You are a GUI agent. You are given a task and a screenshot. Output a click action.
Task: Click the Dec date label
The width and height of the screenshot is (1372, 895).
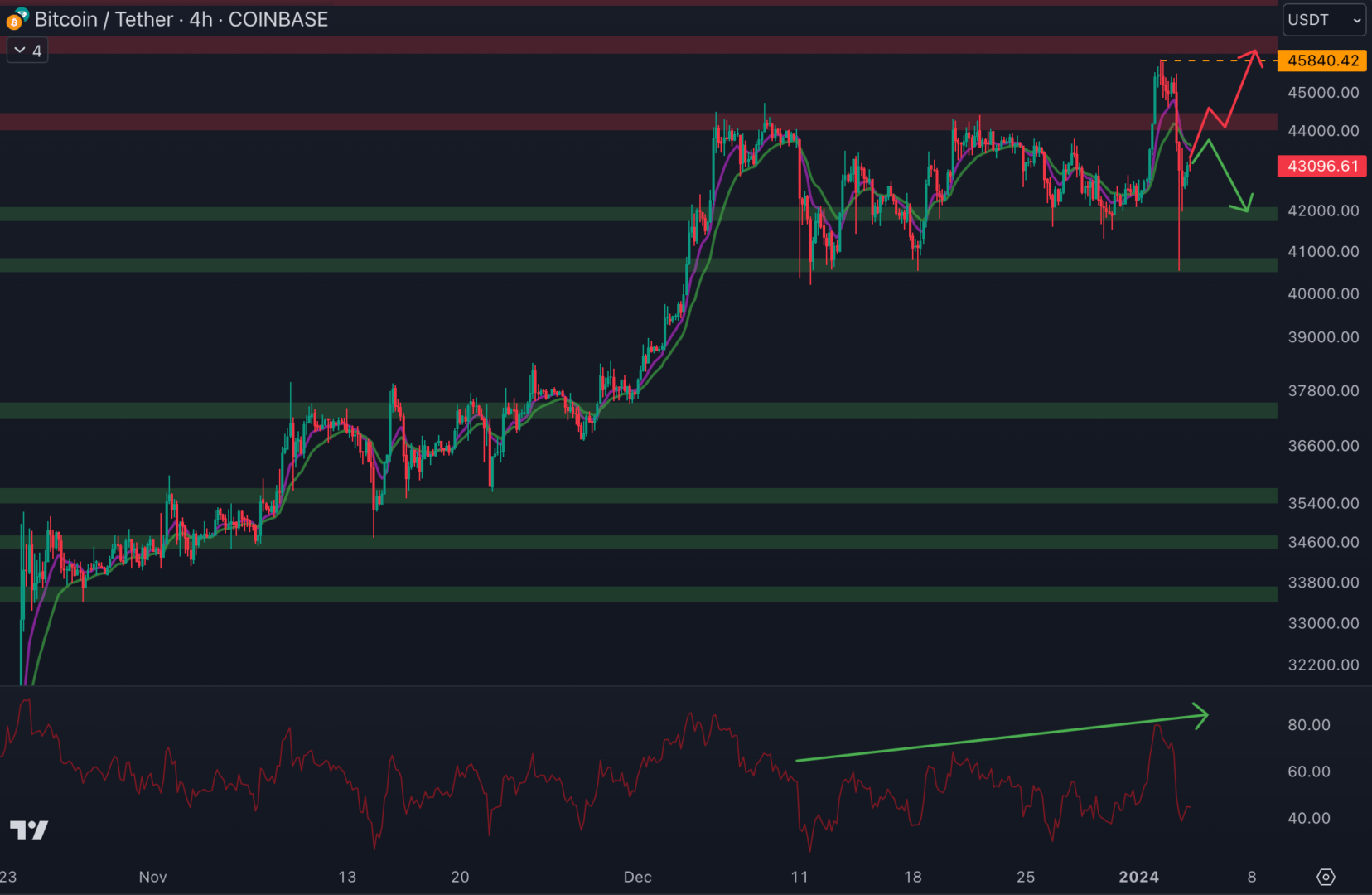[638, 877]
